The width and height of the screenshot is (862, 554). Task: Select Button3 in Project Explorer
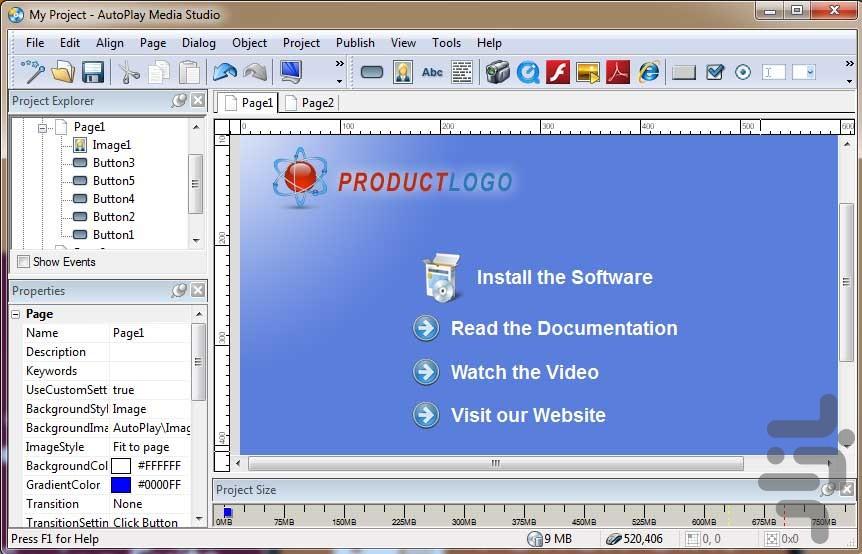[113, 163]
